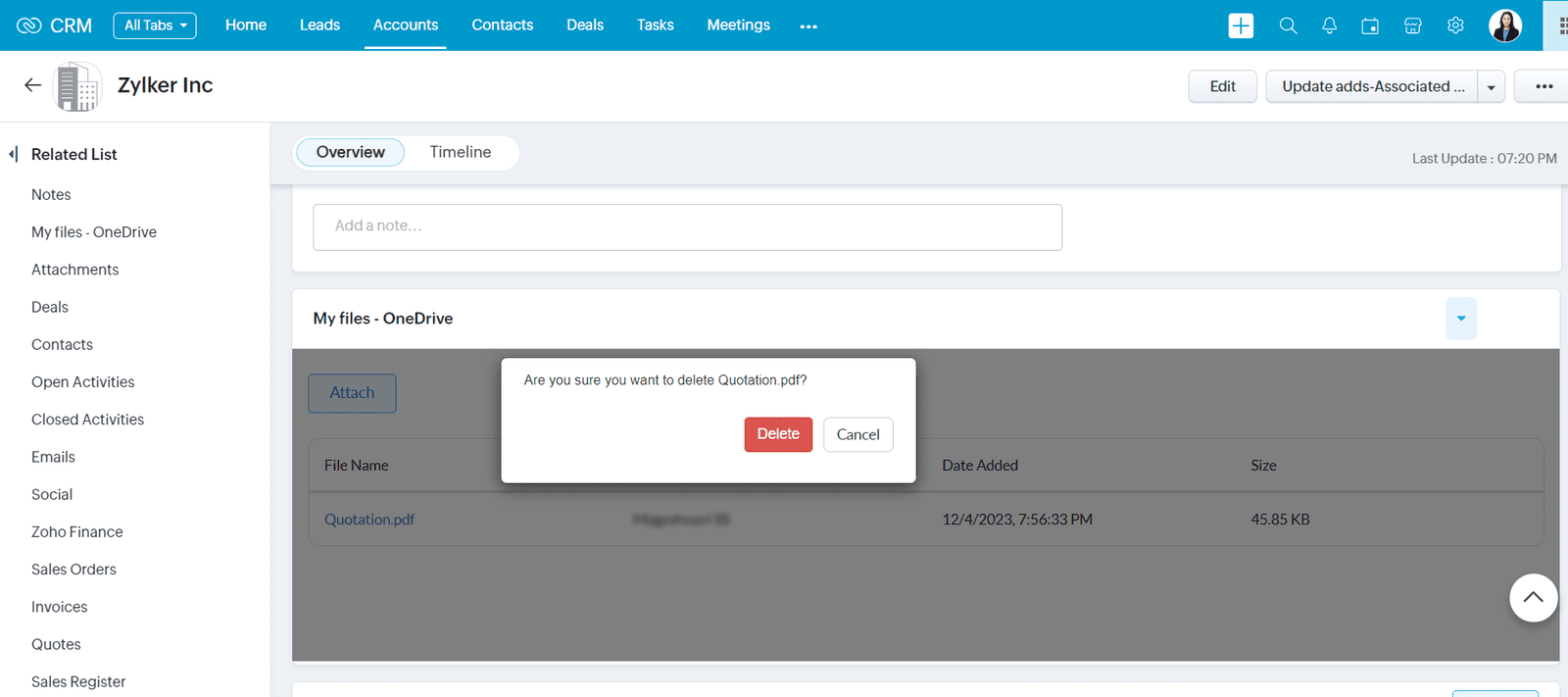The height and width of the screenshot is (697, 1568).
Task: Jump to My files - OneDrive in sidebar
Action: pyautogui.click(x=94, y=232)
